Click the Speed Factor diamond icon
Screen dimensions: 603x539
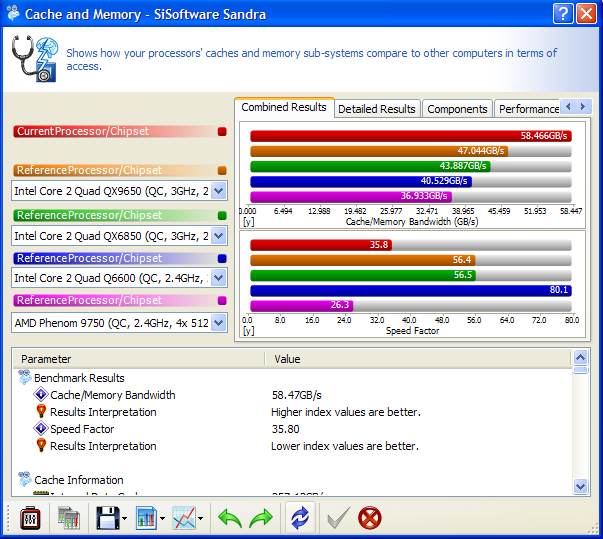pyautogui.click(x=40, y=428)
